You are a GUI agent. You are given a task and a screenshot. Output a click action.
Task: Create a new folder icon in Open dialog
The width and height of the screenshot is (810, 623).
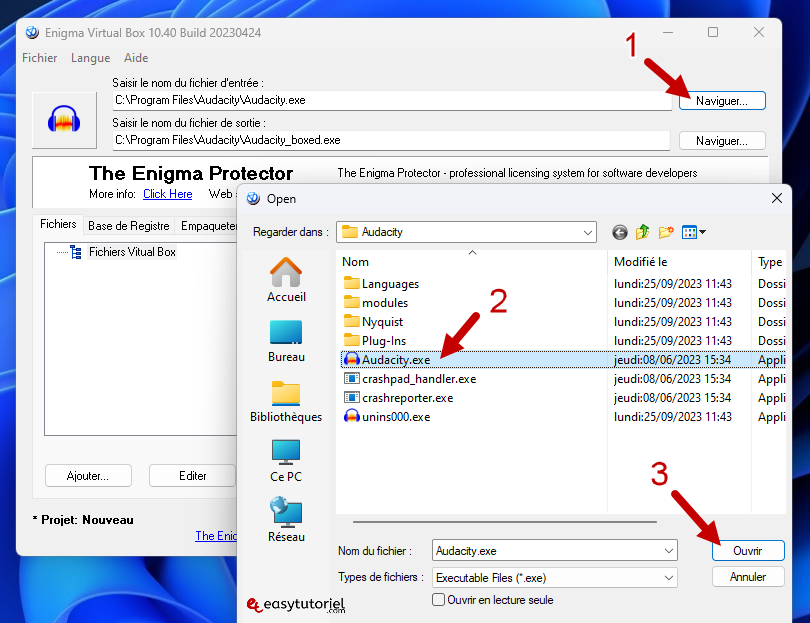pyautogui.click(x=666, y=232)
